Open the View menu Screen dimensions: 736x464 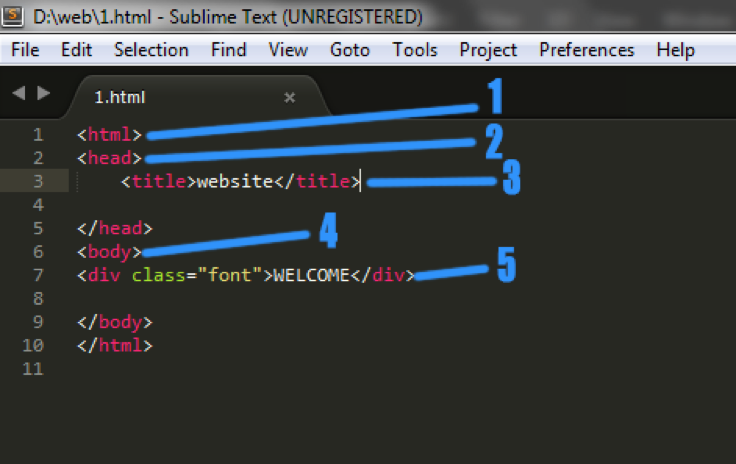click(288, 50)
